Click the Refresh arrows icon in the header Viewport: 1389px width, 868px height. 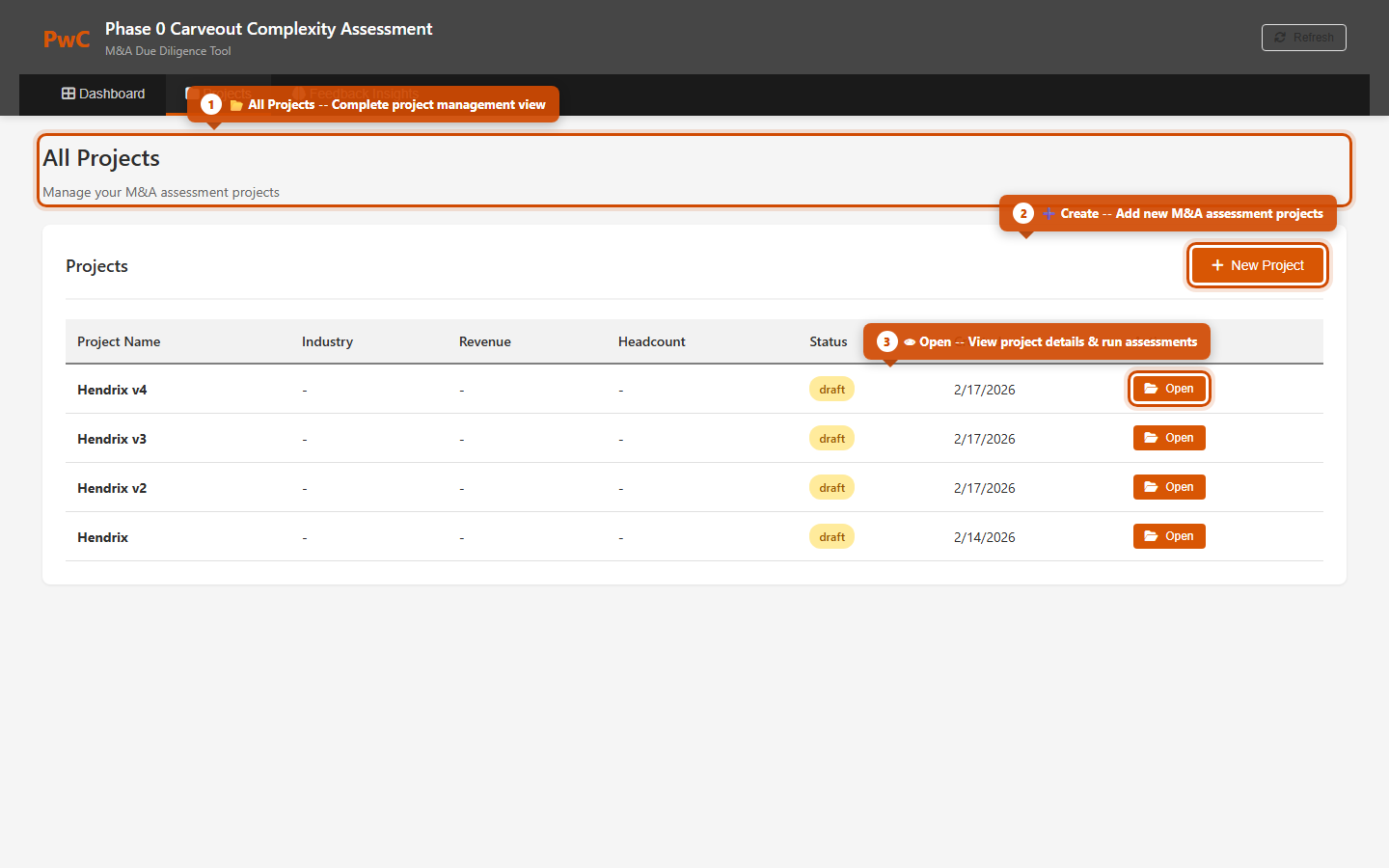tap(1280, 38)
